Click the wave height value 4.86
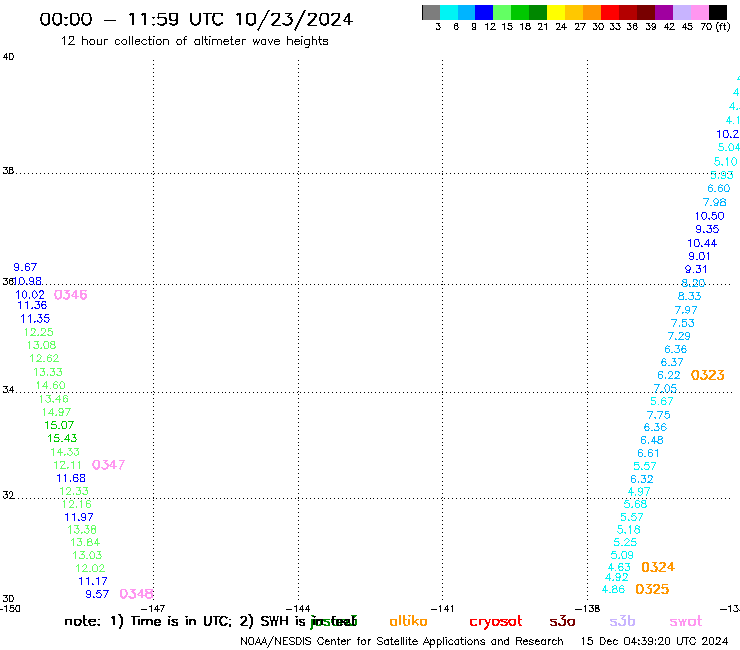 click(614, 590)
